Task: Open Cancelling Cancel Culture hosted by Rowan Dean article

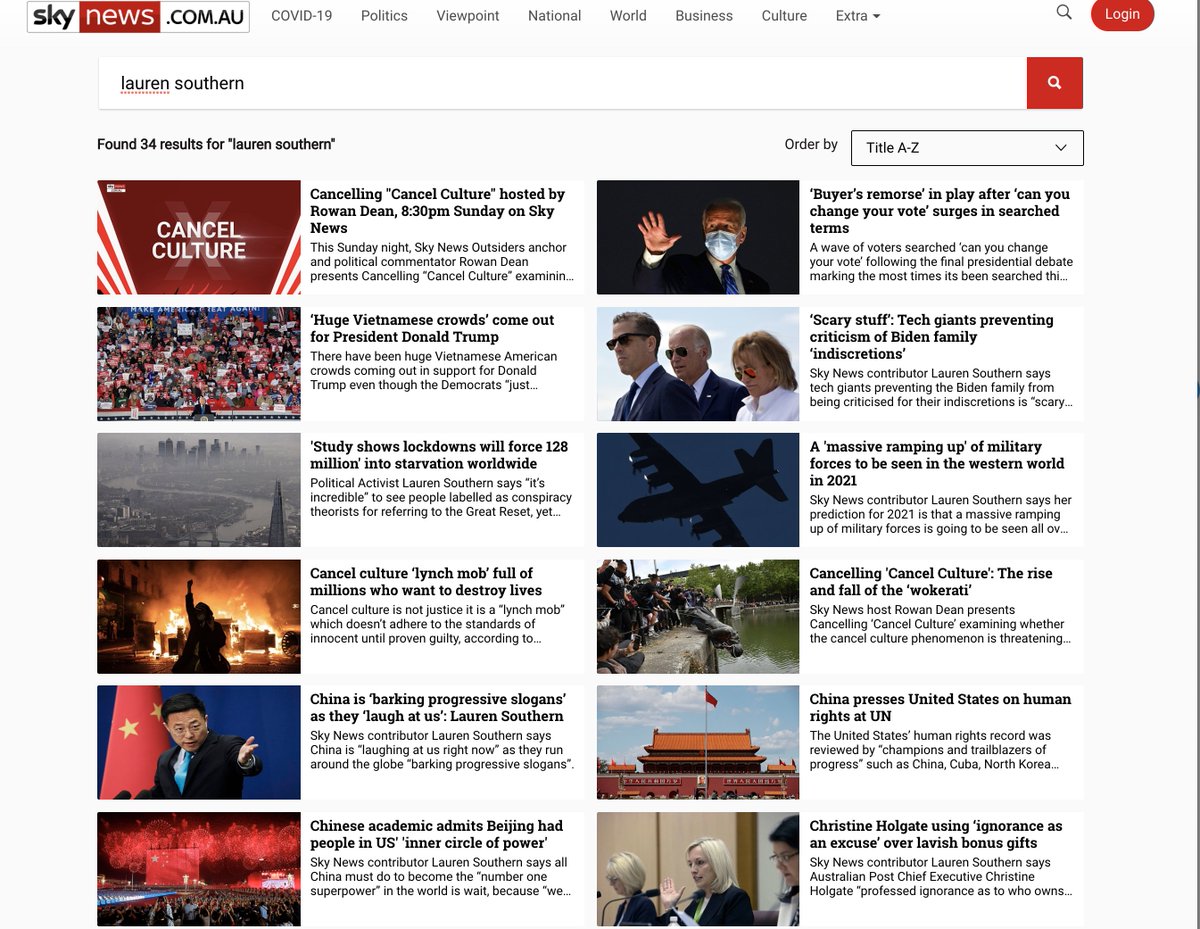Action: 437,211
